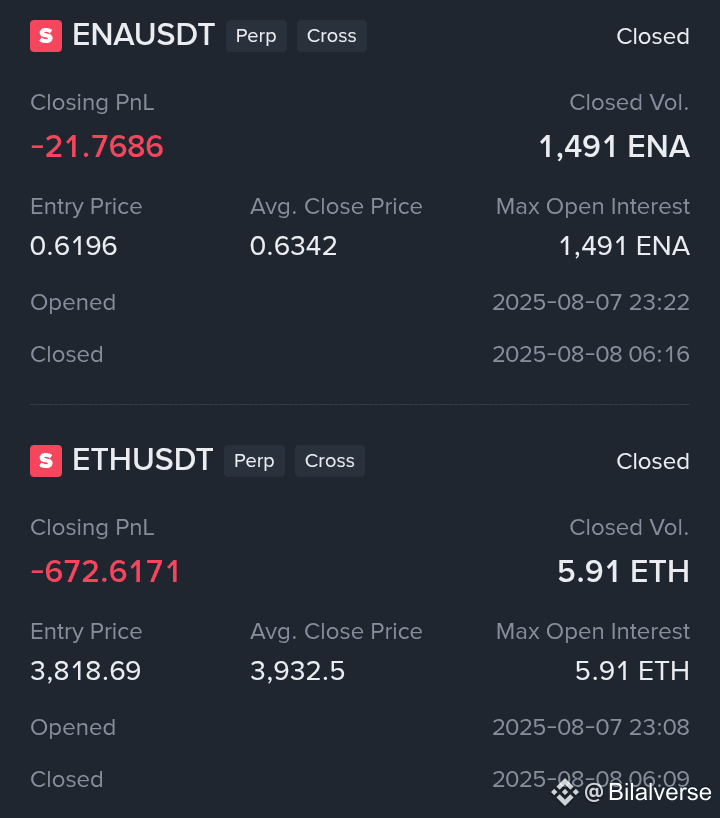
Task: Click the ETH entry price 3,818.69
Action: pyautogui.click(x=86, y=671)
